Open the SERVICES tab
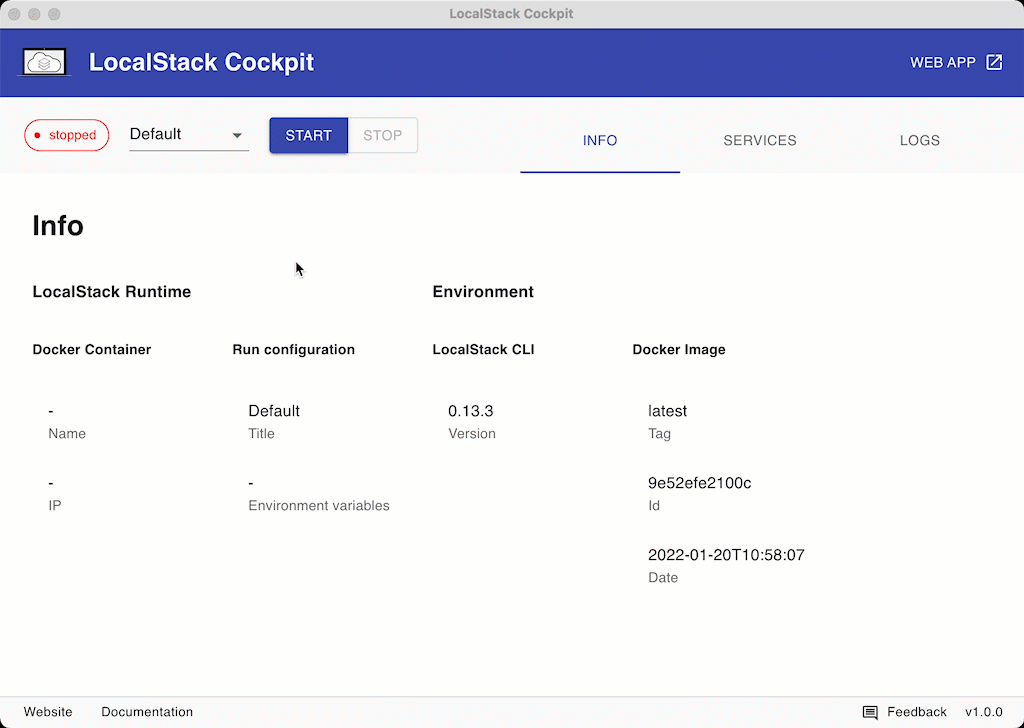The width and height of the screenshot is (1024, 728). point(760,140)
